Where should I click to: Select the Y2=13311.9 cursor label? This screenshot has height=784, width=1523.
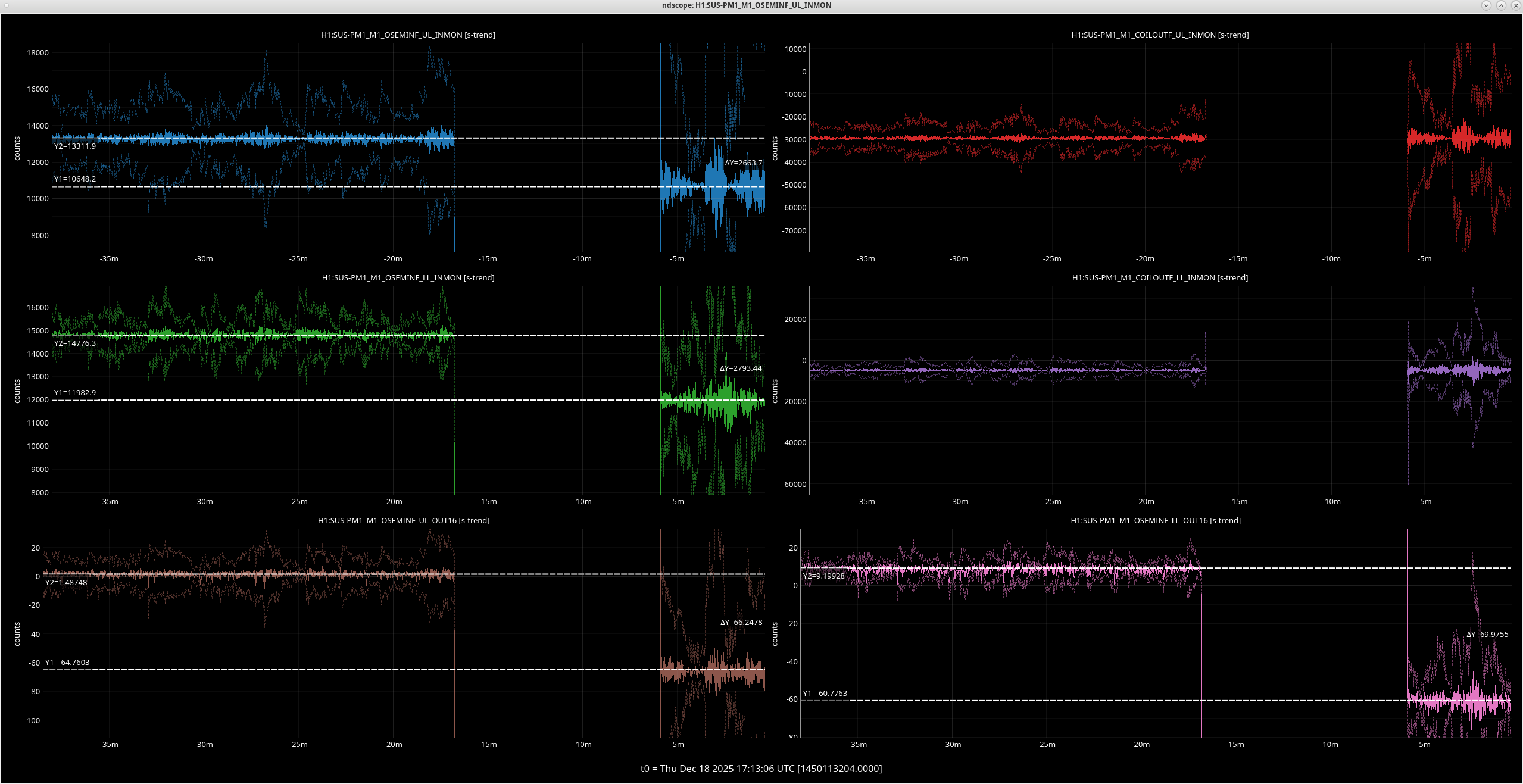click(75, 146)
